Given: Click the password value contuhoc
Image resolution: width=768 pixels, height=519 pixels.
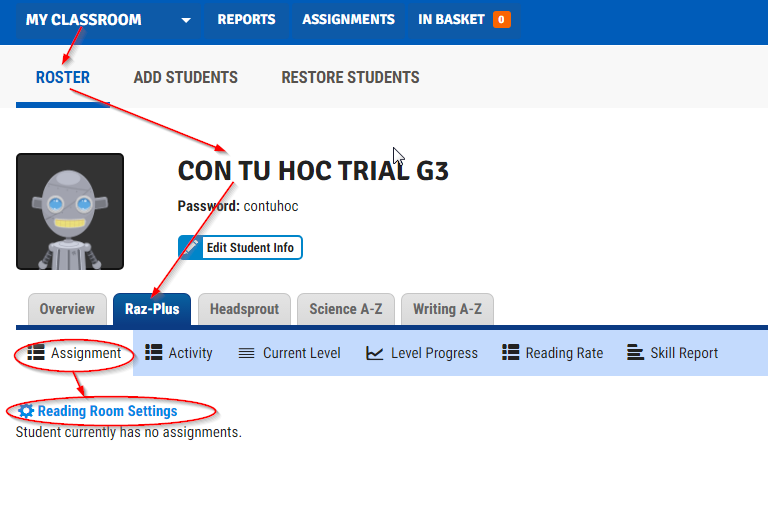Looking at the screenshot, I should tap(271, 206).
